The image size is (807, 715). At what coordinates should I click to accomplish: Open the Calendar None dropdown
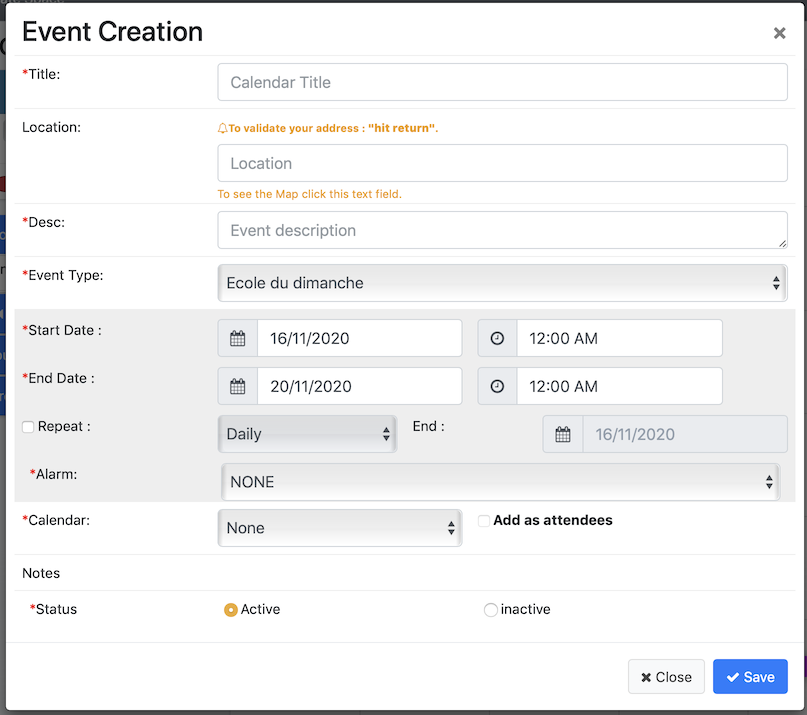(340, 528)
